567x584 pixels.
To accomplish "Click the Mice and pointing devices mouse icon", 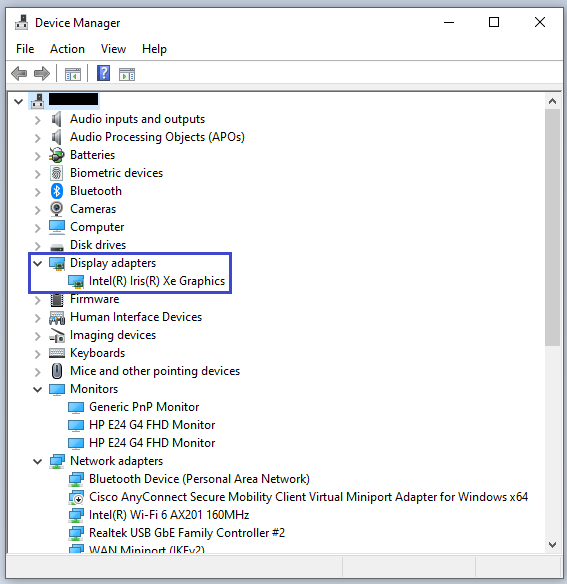I will coord(57,371).
